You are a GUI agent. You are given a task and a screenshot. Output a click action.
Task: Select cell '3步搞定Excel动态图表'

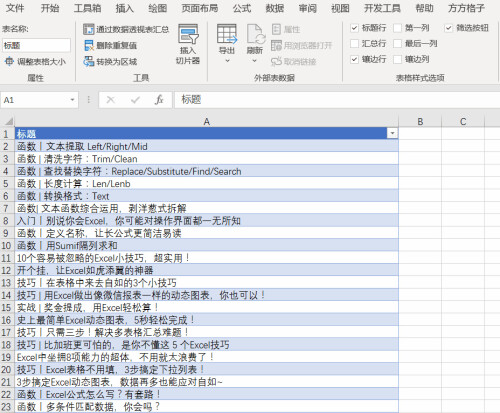point(207,382)
